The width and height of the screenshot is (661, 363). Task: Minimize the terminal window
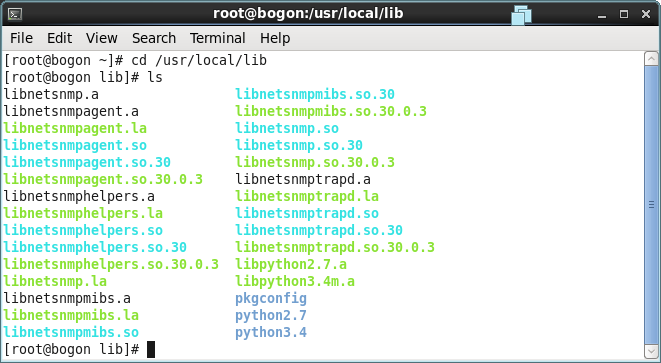click(602, 15)
